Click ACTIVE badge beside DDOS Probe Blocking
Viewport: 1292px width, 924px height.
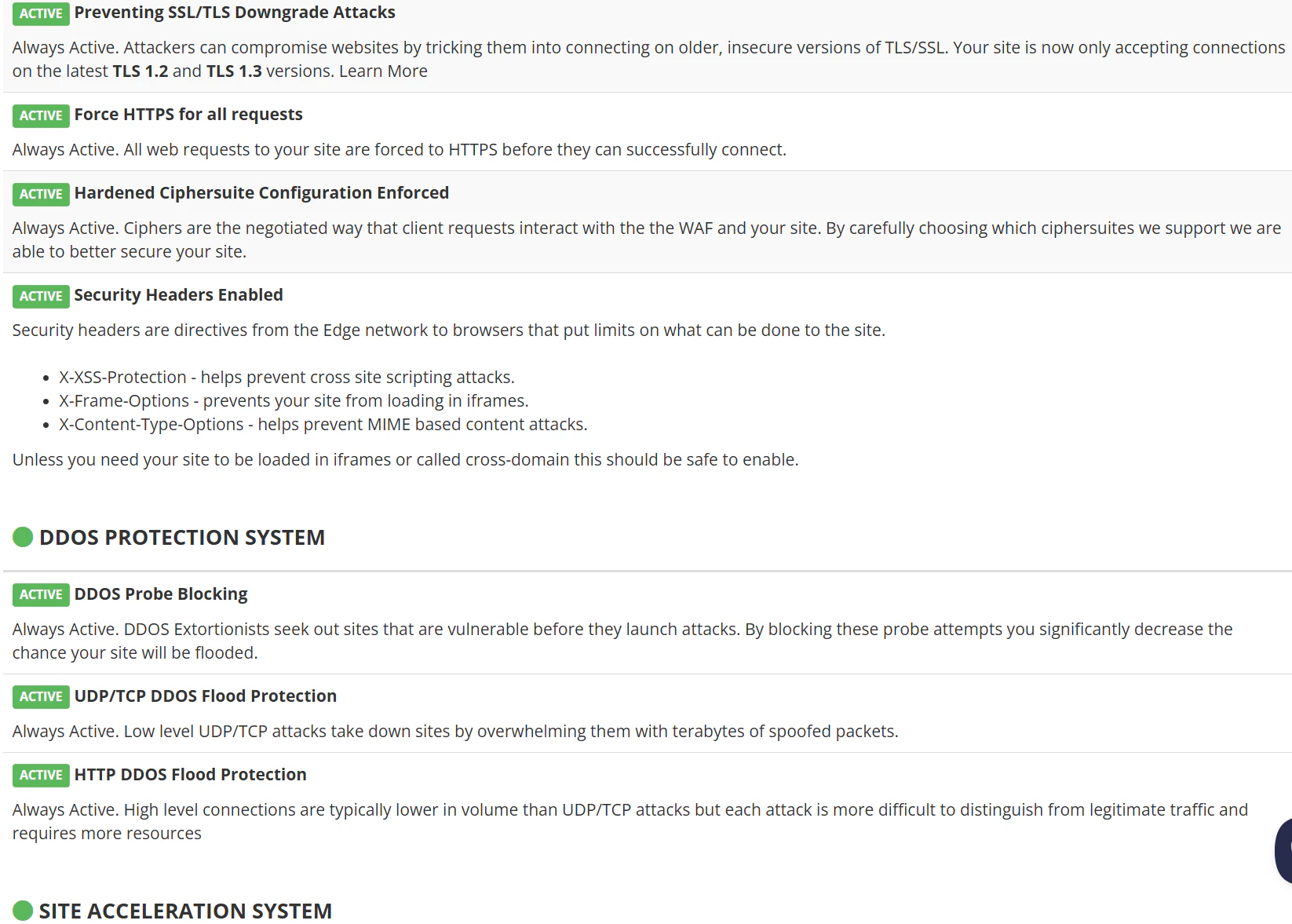click(x=41, y=594)
